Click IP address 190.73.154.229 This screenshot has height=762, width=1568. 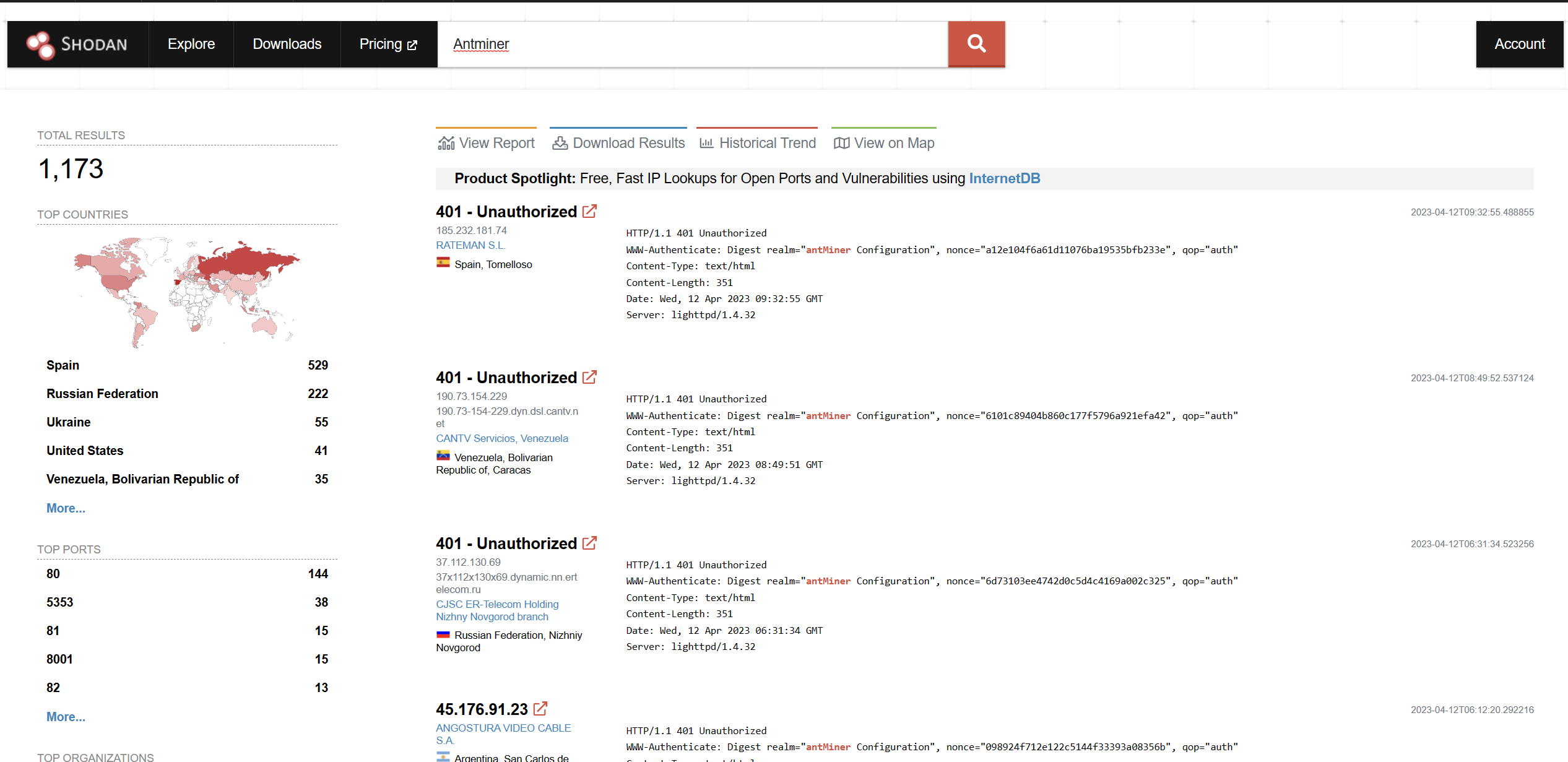pyautogui.click(x=471, y=396)
